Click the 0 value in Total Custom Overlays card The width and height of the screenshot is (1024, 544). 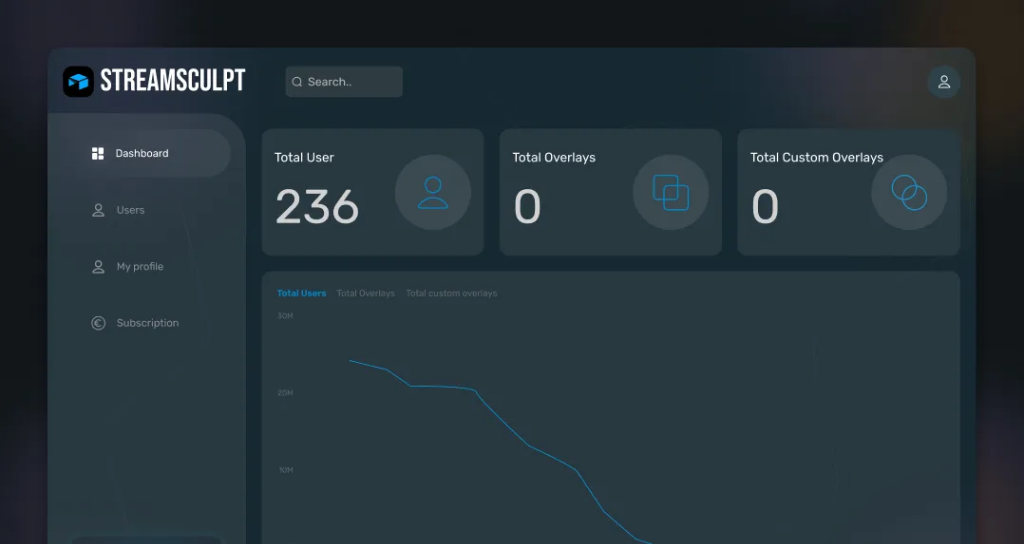[765, 207]
